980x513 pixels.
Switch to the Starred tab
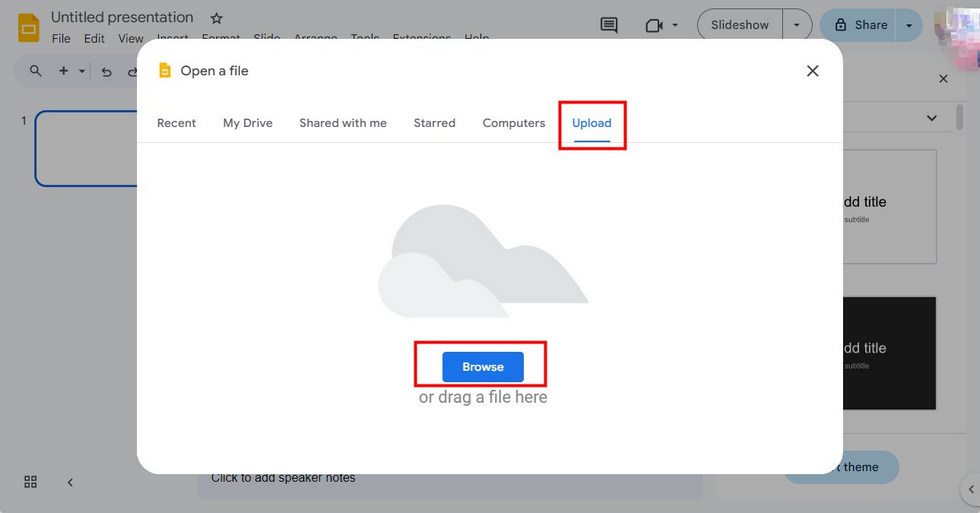(434, 123)
